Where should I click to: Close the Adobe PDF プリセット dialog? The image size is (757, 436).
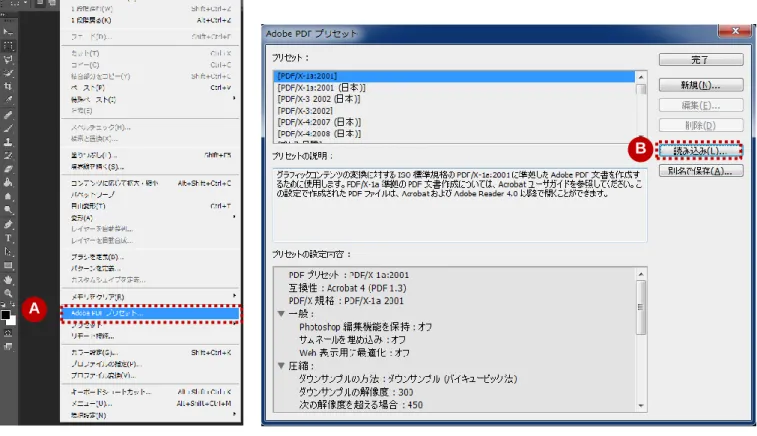tap(735, 31)
